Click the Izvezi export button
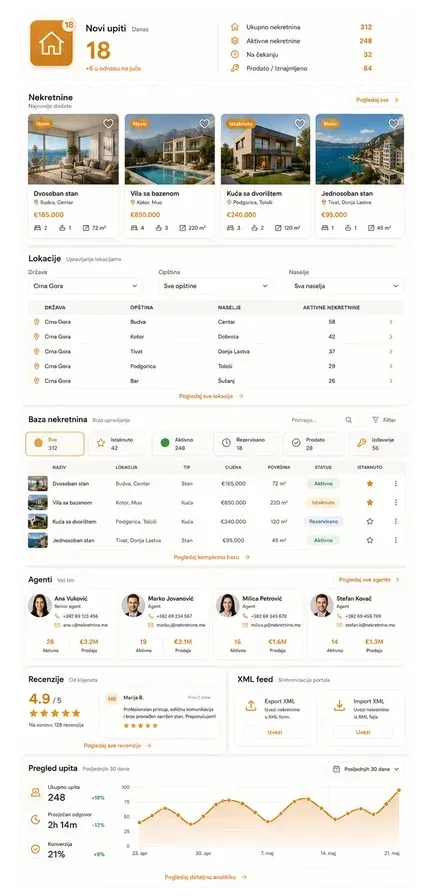432x896 pixels. [x=274, y=732]
